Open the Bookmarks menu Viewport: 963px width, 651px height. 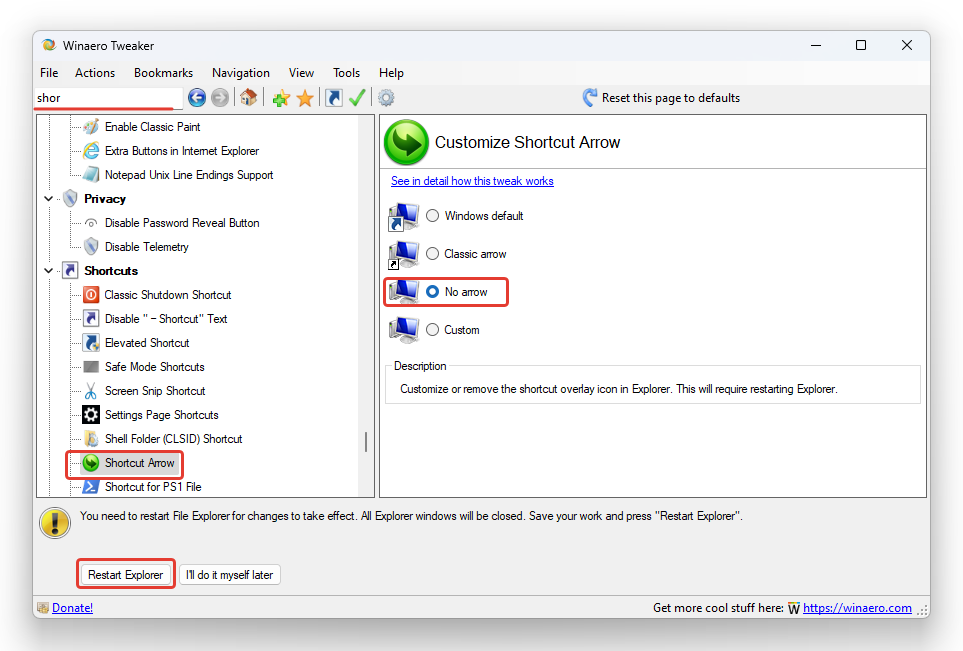163,72
